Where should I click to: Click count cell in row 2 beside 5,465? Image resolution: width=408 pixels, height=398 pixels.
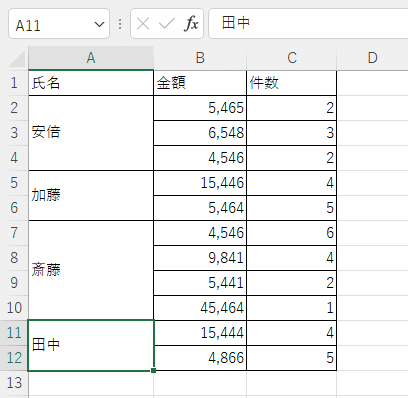point(292,108)
